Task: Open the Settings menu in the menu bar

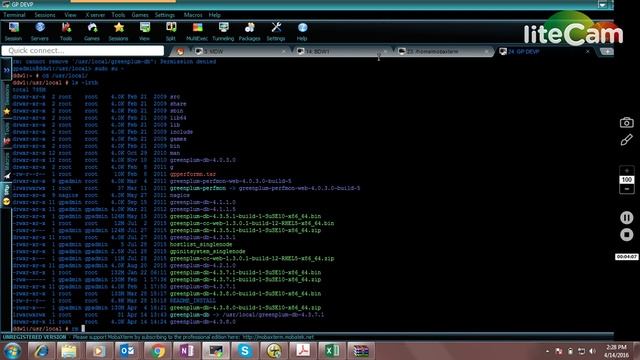Action: (165, 15)
